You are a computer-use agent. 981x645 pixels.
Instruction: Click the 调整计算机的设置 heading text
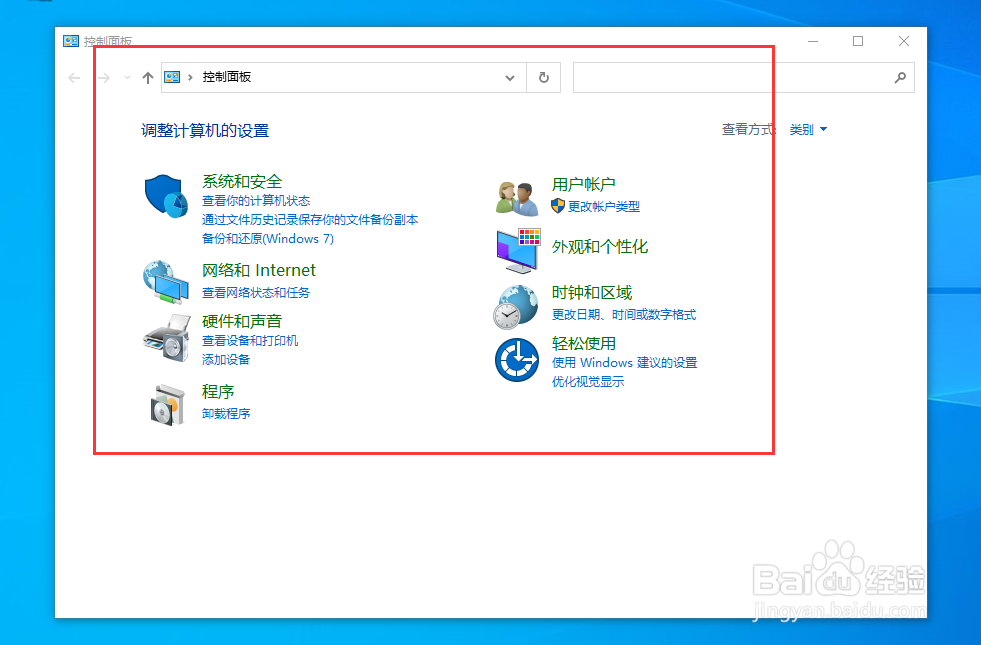click(205, 131)
